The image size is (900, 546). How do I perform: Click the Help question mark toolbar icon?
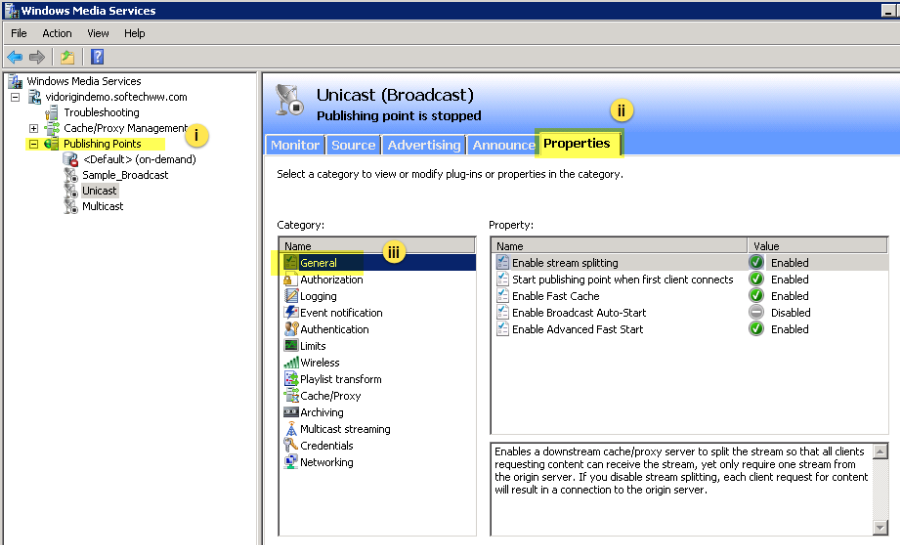[97, 57]
